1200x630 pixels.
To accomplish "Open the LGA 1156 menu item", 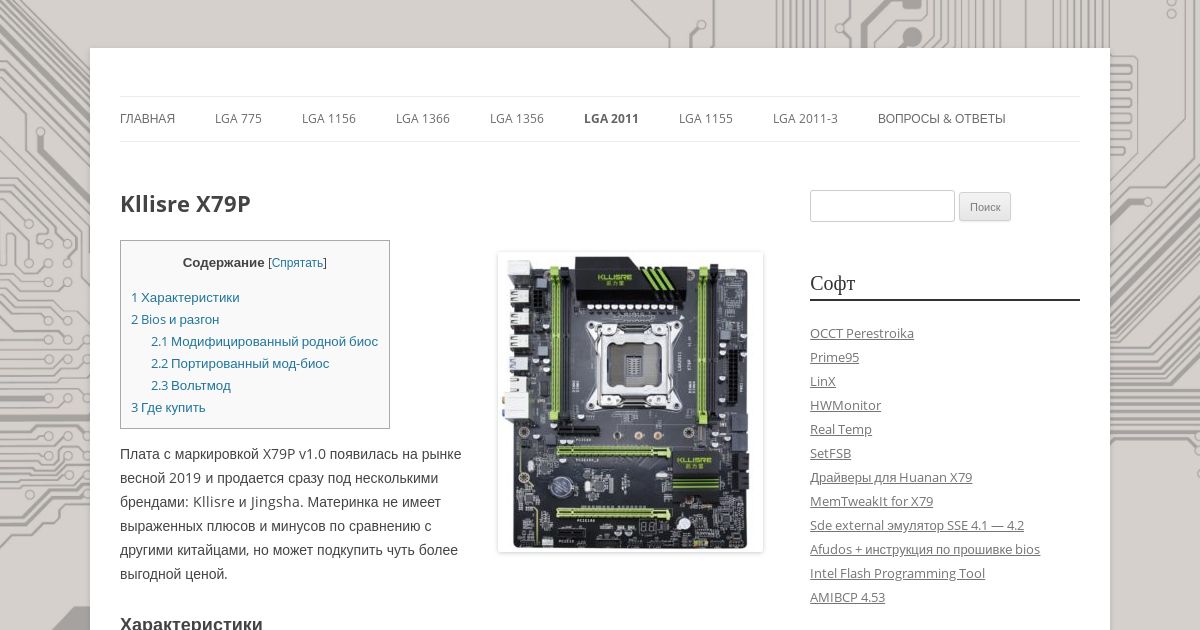I will 329,118.
